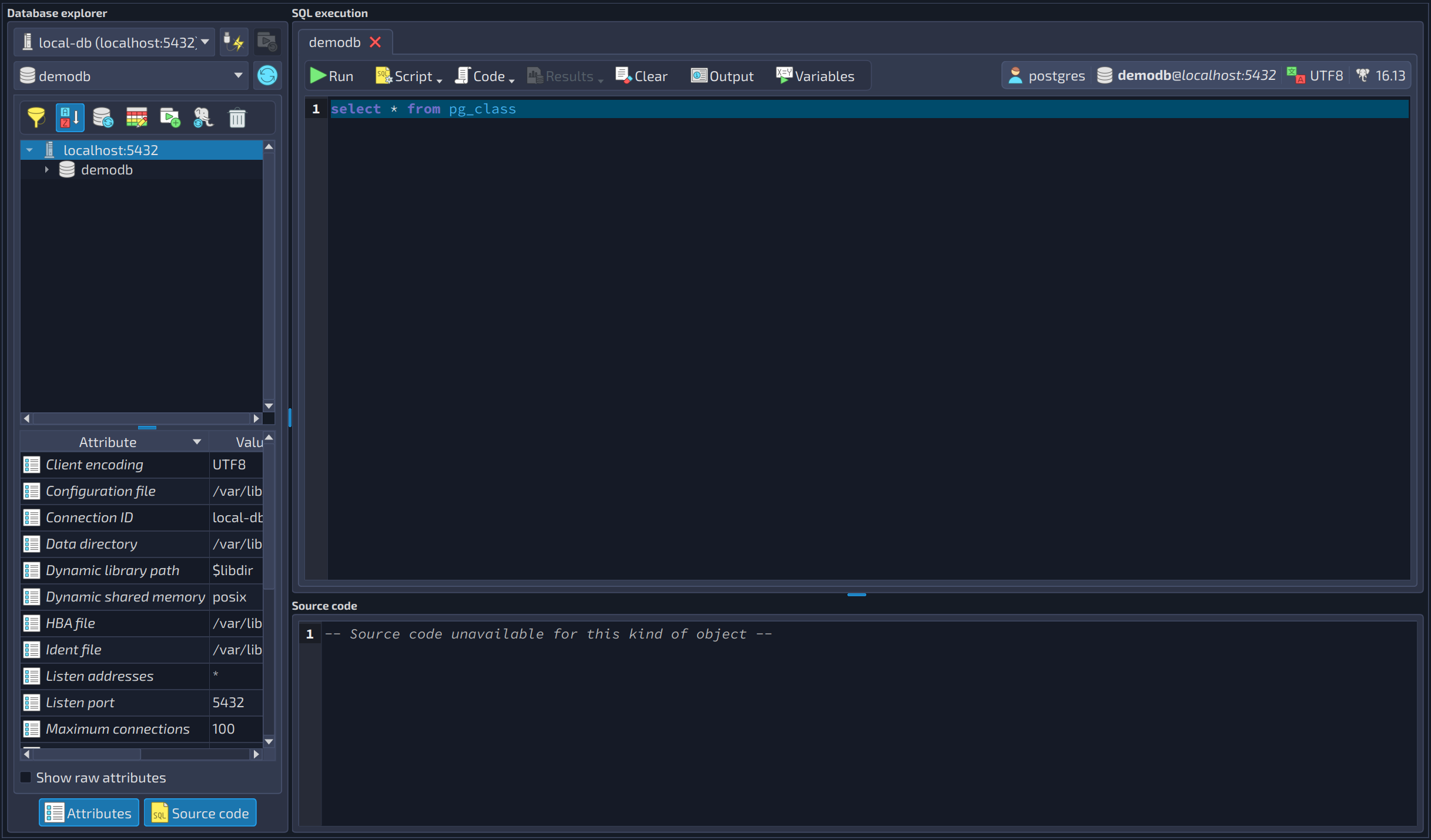Screen dimensions: 1431x840
Task: Click the Clear button in SQL toolbar
Action: point(642,76)
